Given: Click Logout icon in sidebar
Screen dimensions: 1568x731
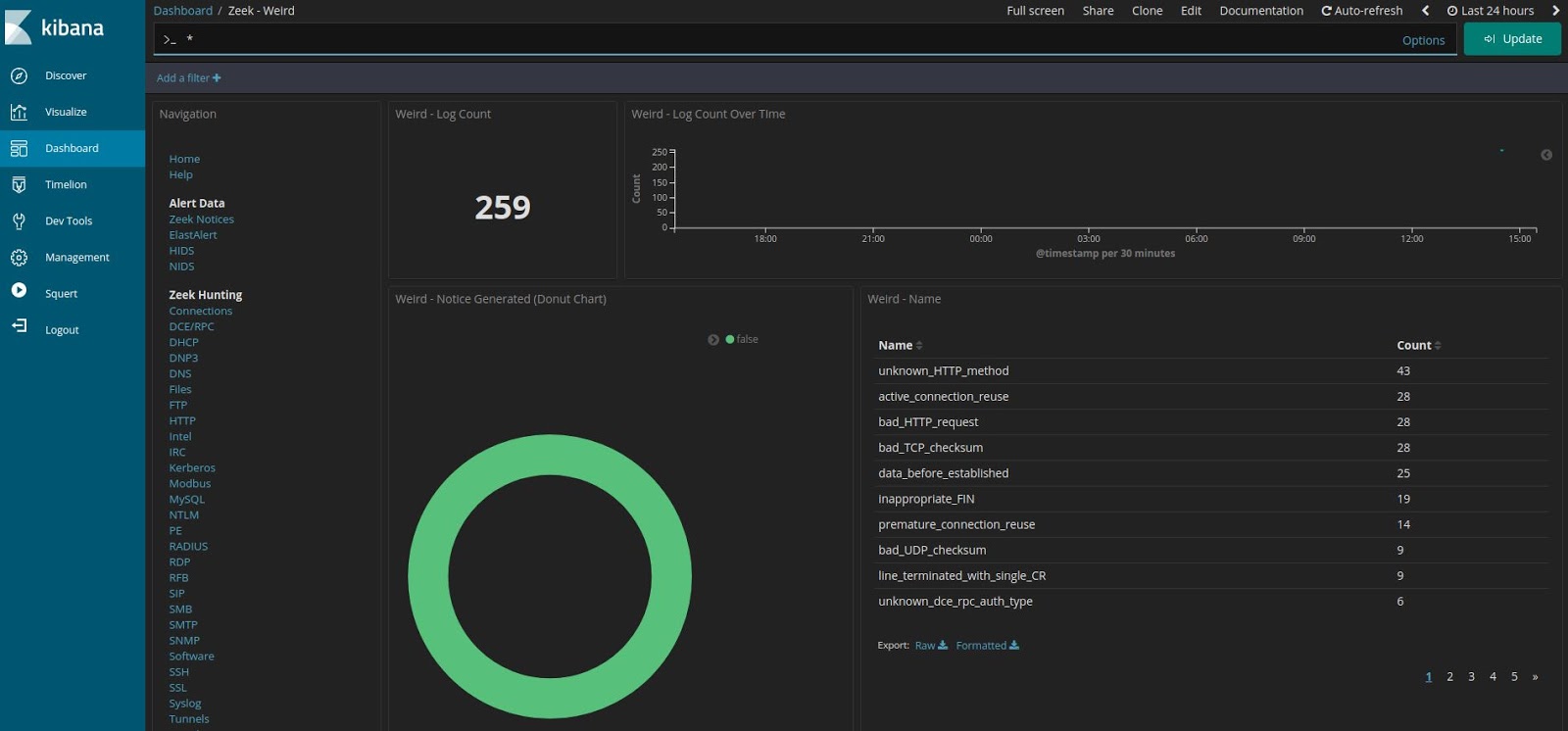Looking at the screenshot, I should point(19,325).
